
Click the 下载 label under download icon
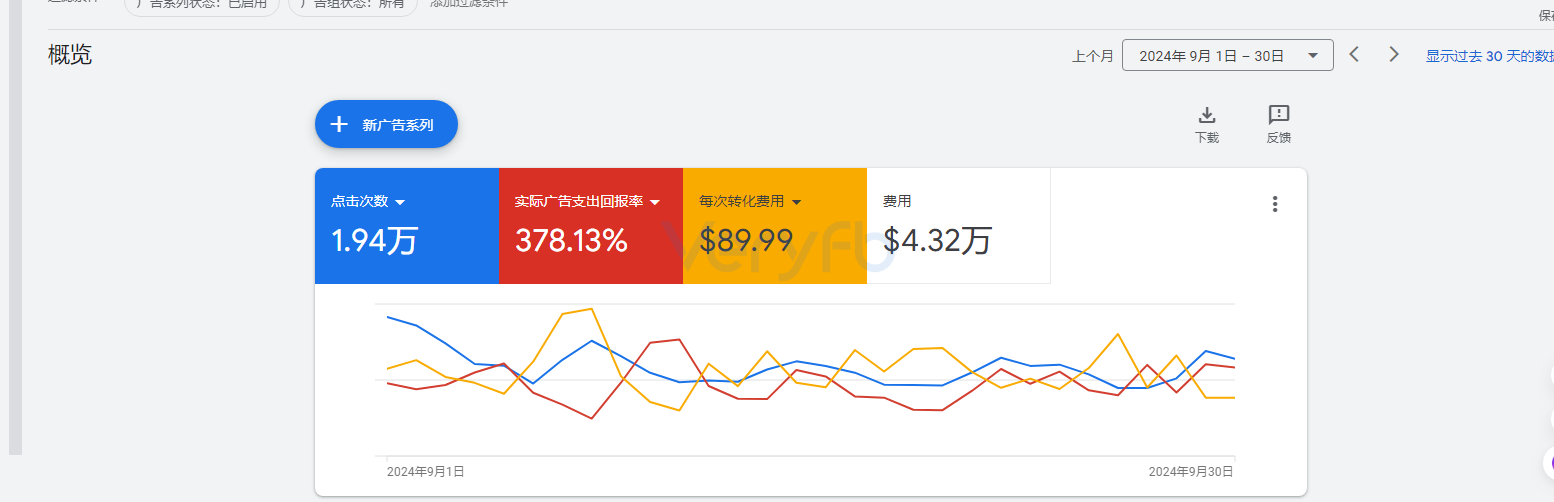(x=1207, y=138)
